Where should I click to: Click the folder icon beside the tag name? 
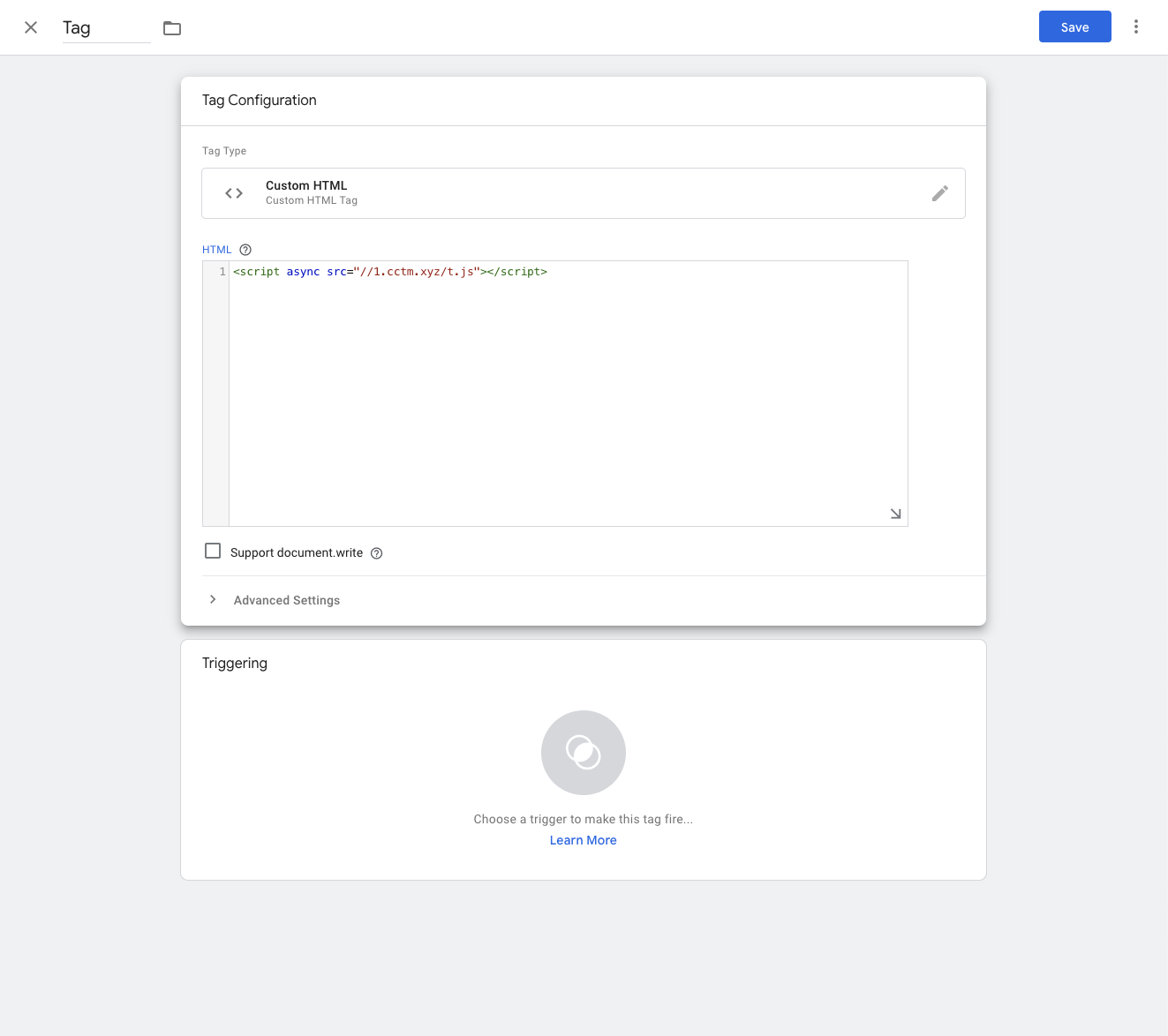tap(172, 28)
